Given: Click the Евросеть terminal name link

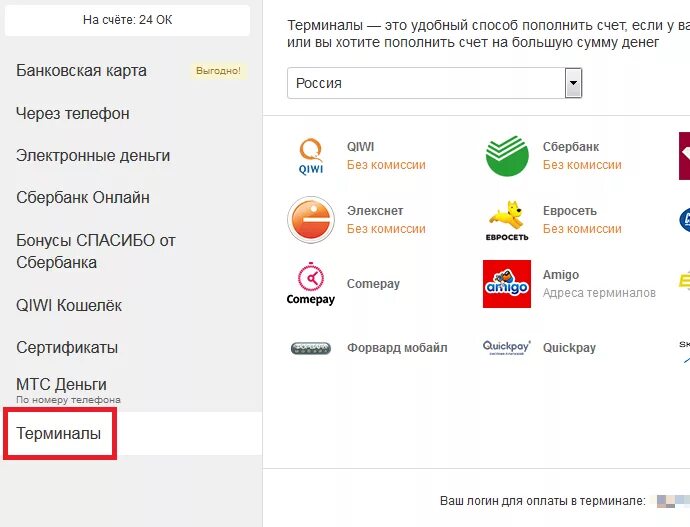Looking at the screenshot, I should tap(570, 211).
